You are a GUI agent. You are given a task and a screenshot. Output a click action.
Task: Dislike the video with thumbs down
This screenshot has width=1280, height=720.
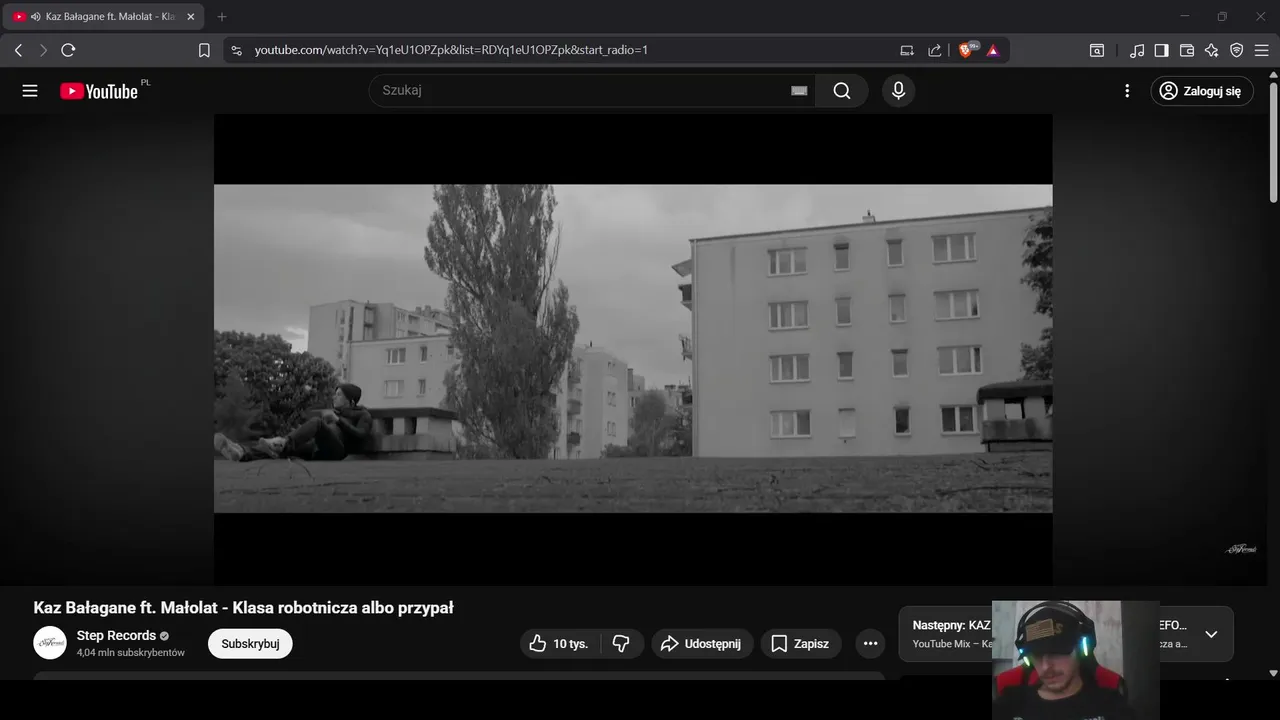pyautogui.click(x=621, y=644)
